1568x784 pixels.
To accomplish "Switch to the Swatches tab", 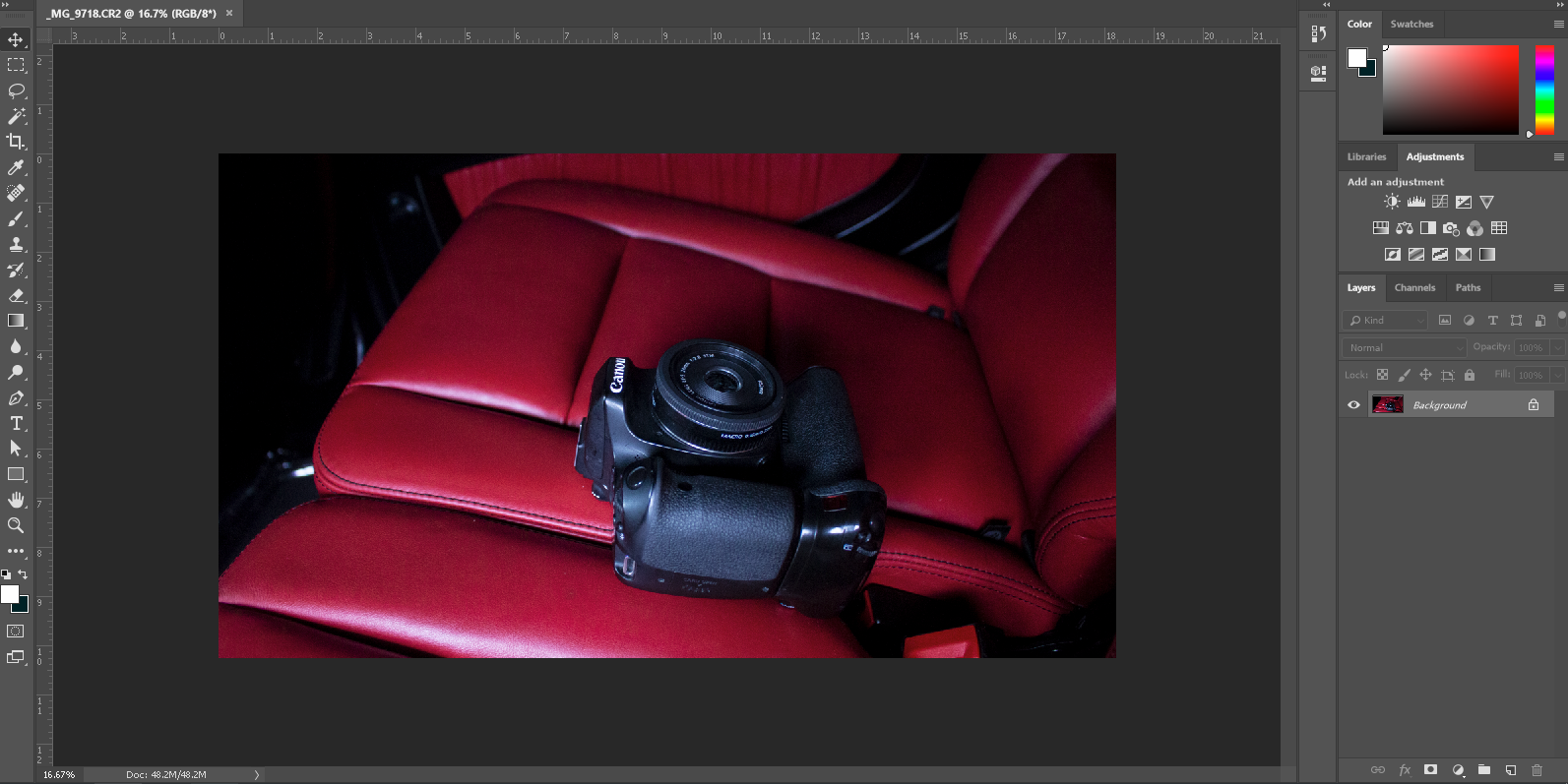I will tap(1411, 24).
